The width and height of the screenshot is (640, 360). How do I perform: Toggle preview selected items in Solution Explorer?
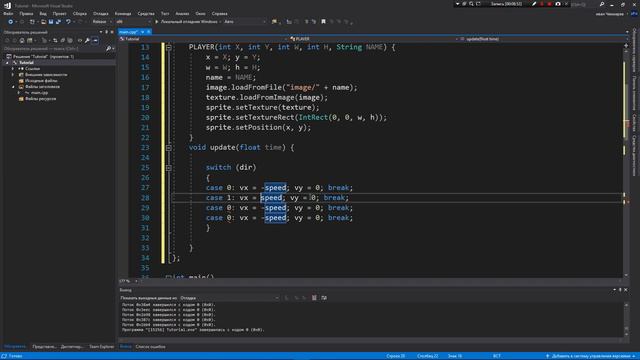click(95, 40)
